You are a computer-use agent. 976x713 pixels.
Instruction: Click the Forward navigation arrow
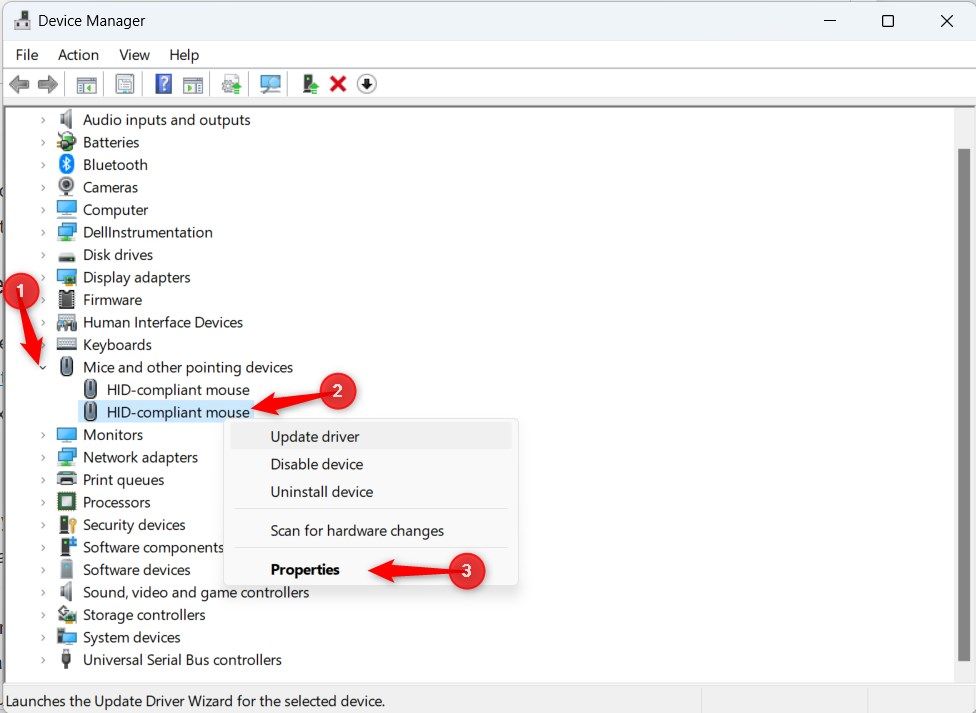(x=48, y=84)
